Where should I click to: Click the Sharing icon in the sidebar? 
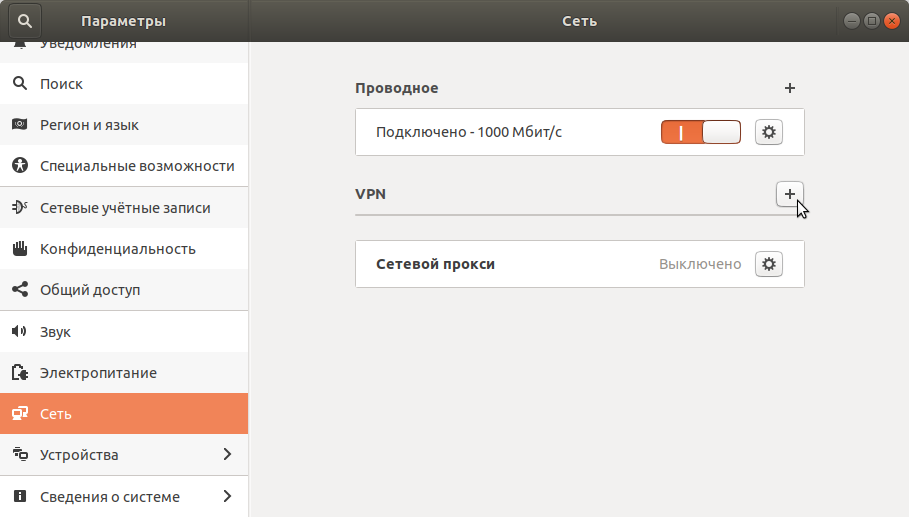(19, 290)
